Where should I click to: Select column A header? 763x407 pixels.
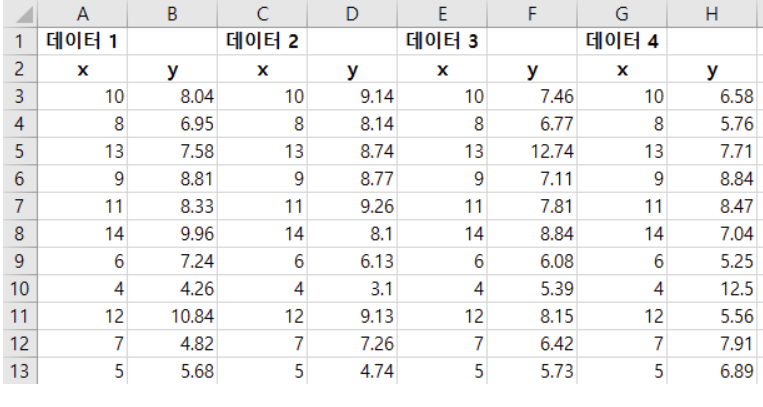pos(82,14)
